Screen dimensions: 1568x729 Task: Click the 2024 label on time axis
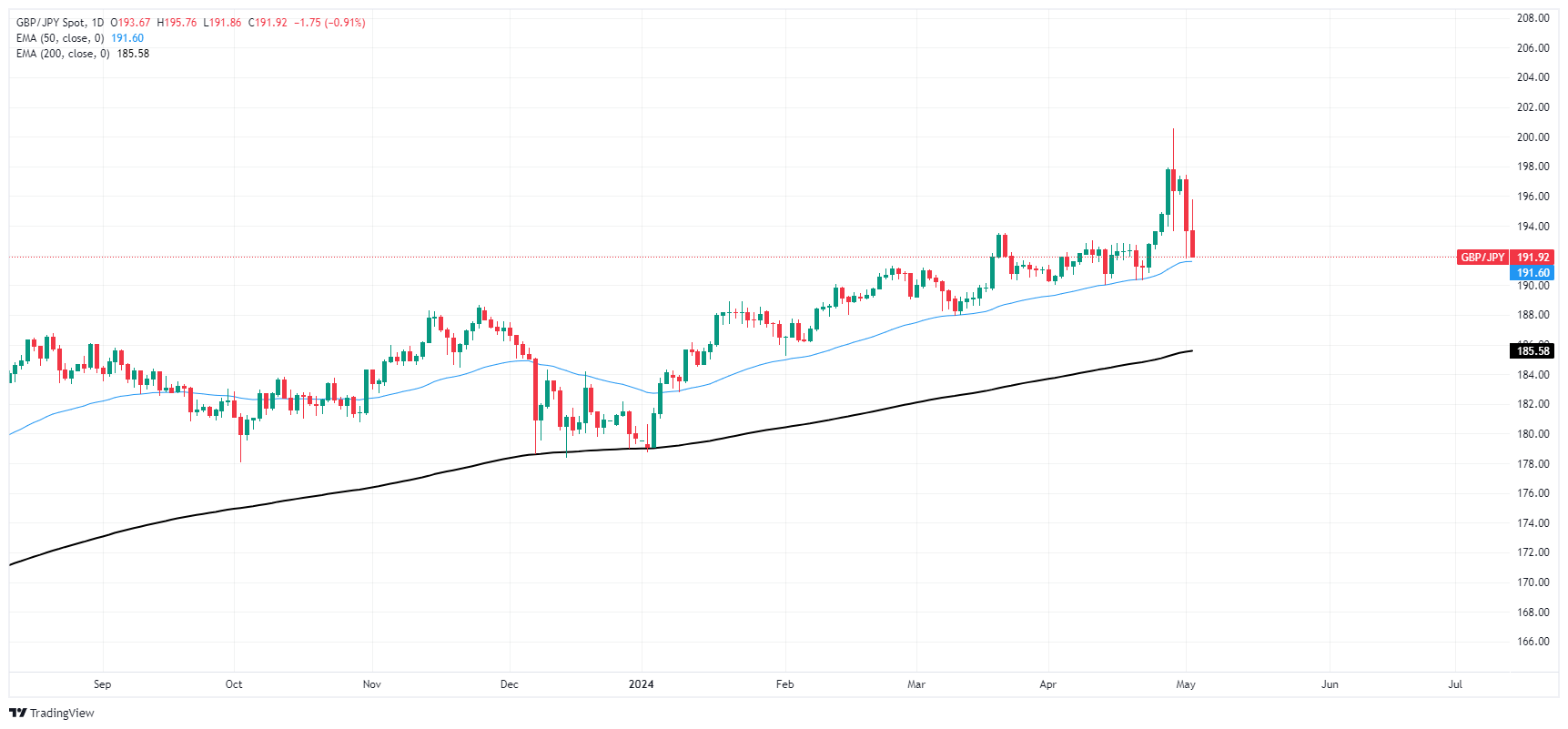point(642,684)
